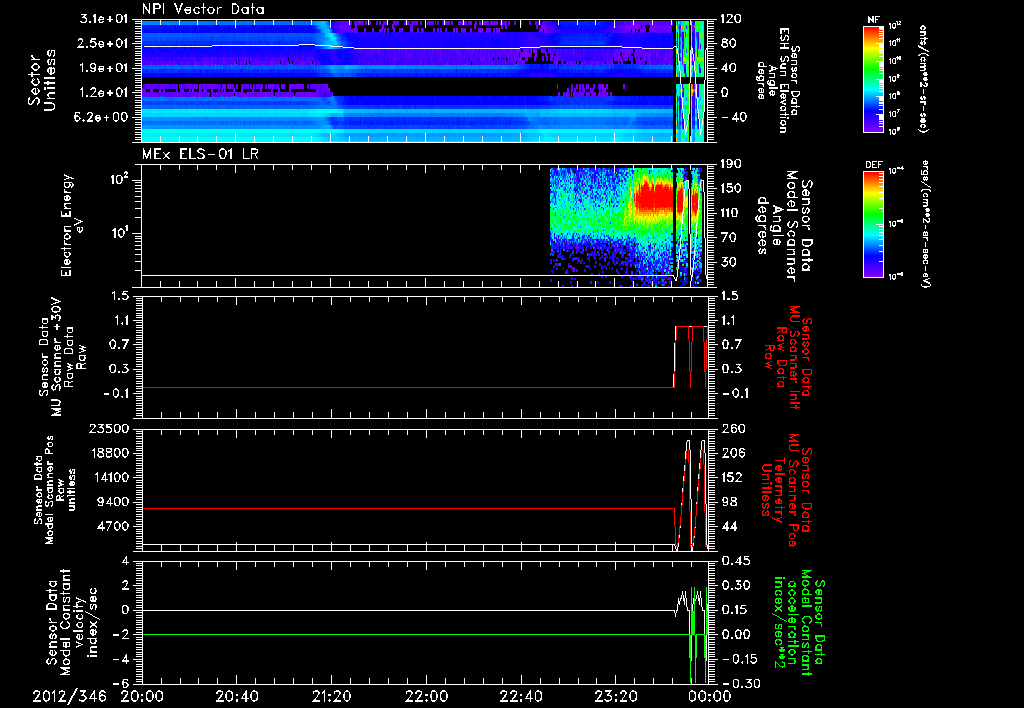Click the 'Electron Energy eV' axis label
The width and height of the screenshot is (1024, 708).
(73, 225)
